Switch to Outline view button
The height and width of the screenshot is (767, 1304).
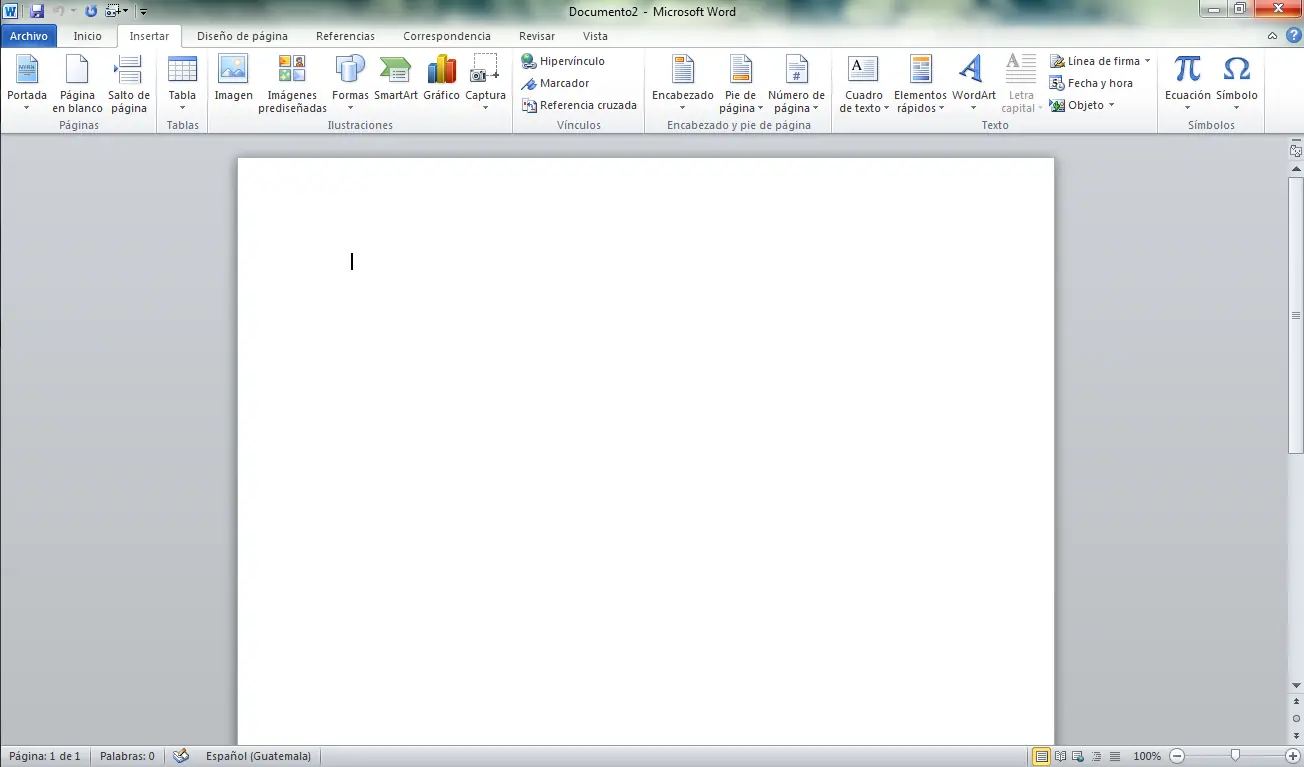pyautogui.click(x=1097, y=756)
